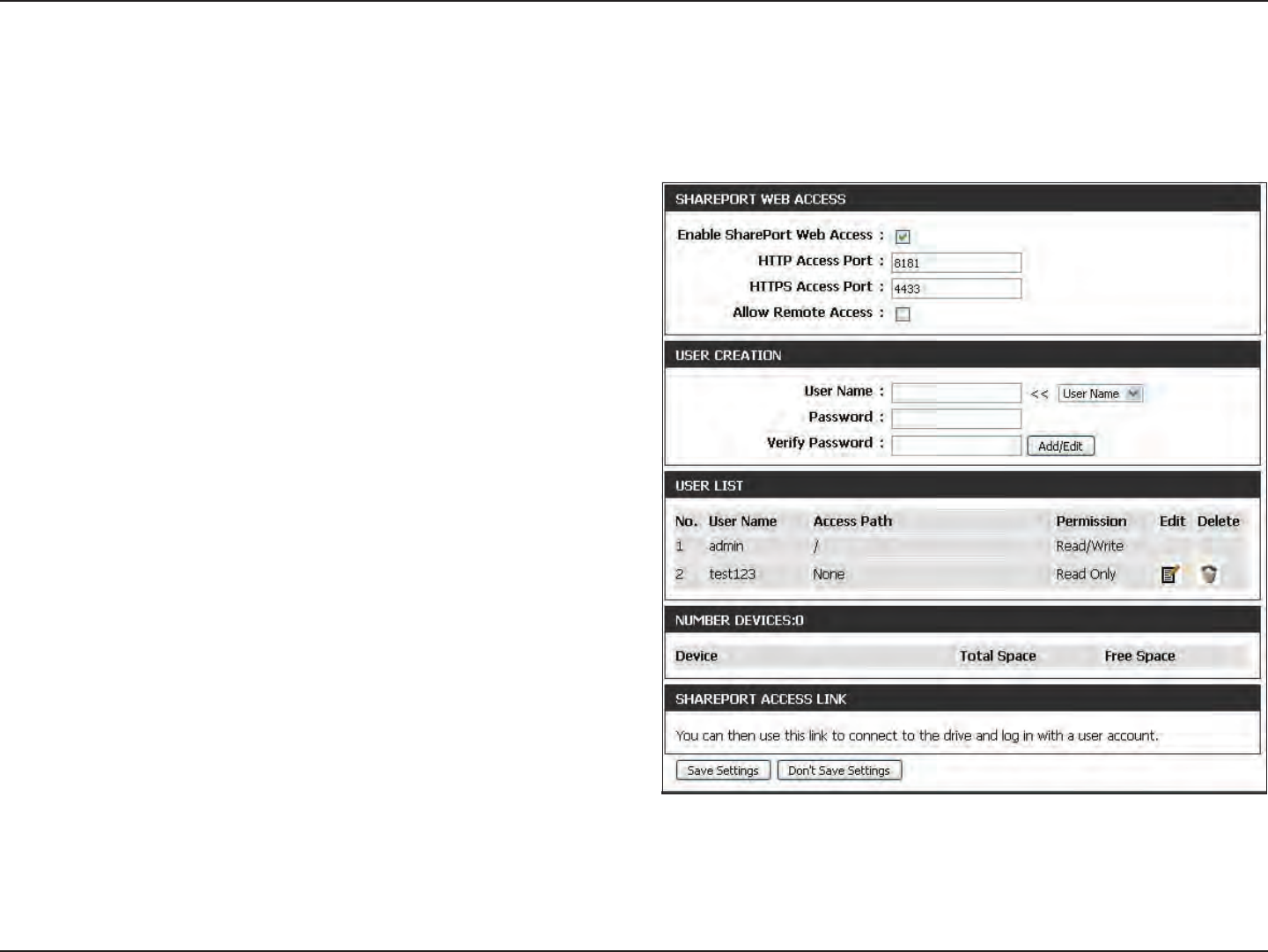The image size is (1268, 952).
Task: Click the Permission column header
Action: [1091, 521]
